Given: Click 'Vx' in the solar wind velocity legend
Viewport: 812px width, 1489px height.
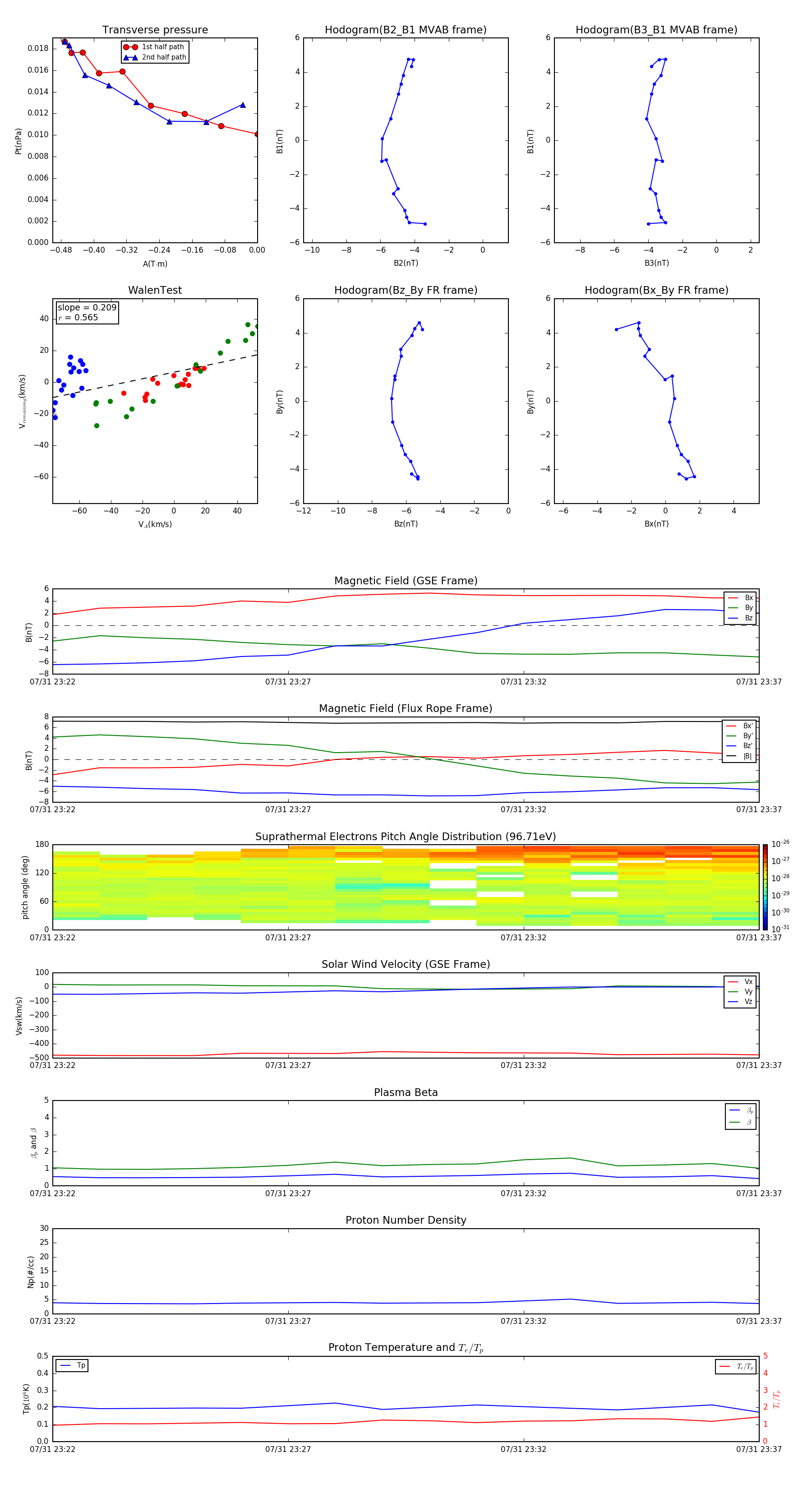Looking at the screenshot, I should tap(748, 981).
